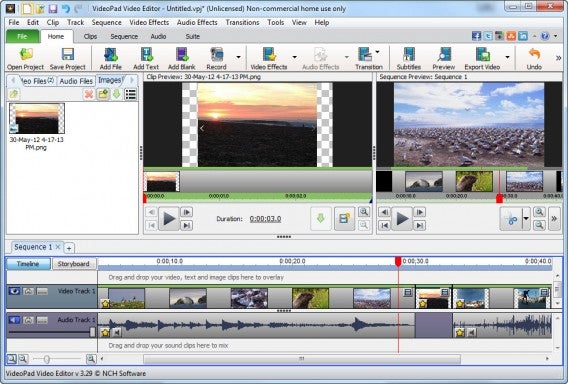568x384 pixels.
Task: Click the LinkedIn share icon
Action: (x=523, y=36)
